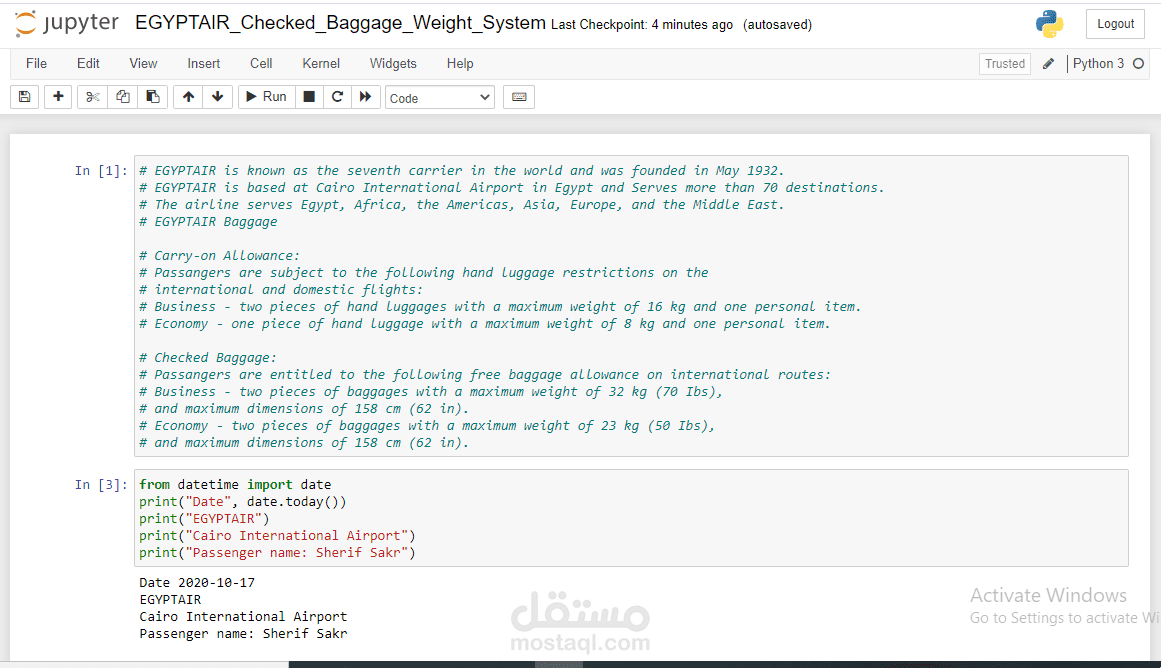The width and height of the screenshot is (1161, 668).
Task: Rename notebook via EGYPTAIR_Checked_Baggage_Weight_System title
Action: (x=340, y=23)
